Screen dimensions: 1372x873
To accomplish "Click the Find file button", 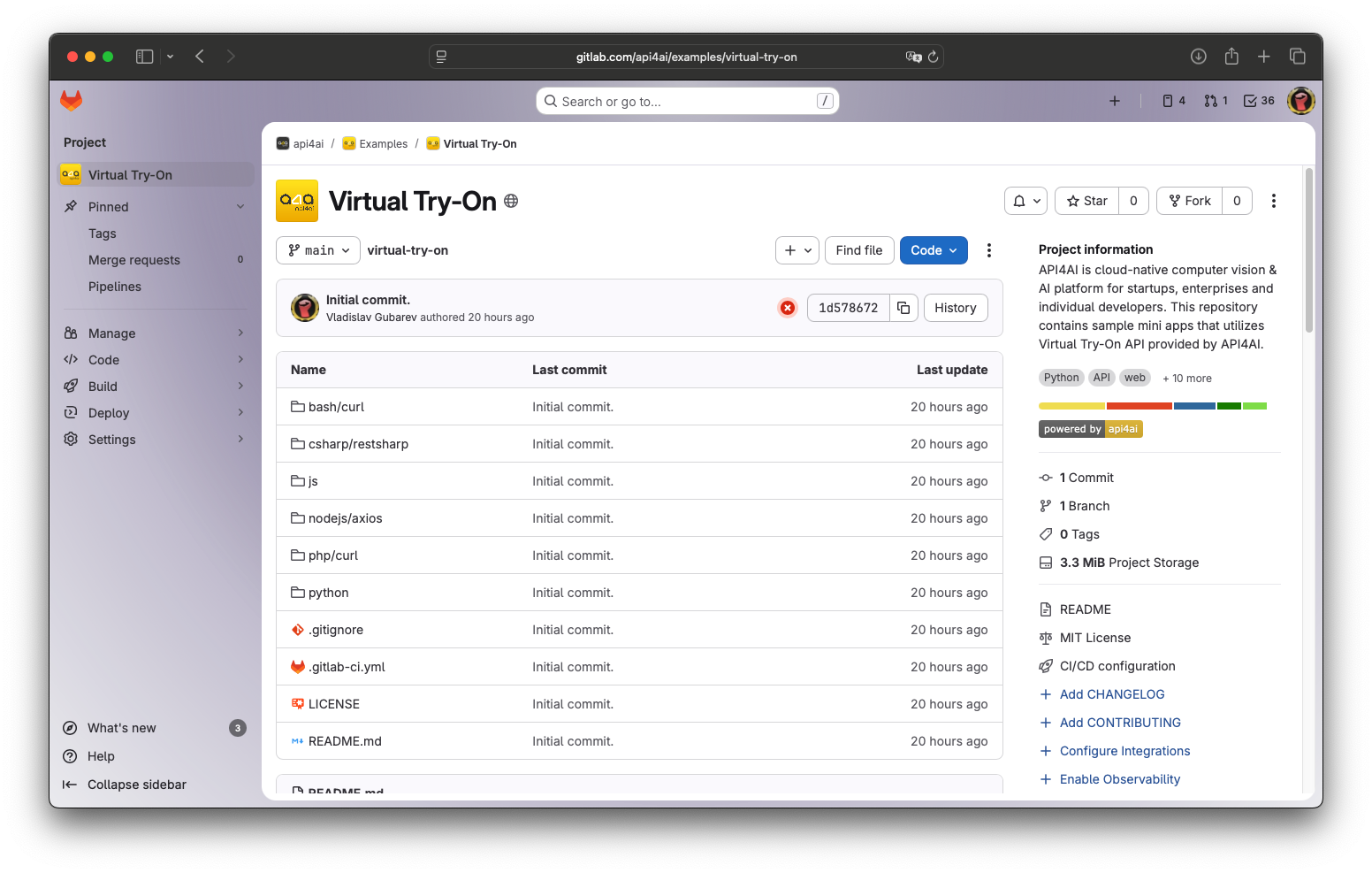I will 859,250.
